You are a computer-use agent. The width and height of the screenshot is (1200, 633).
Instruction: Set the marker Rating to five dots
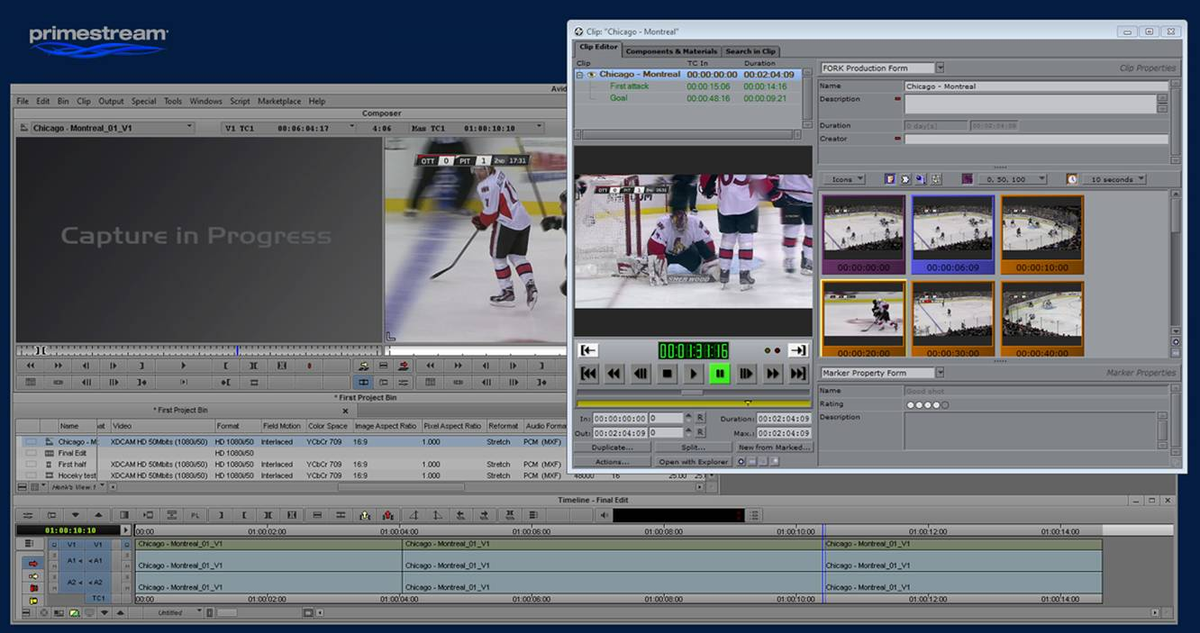(x=944, y=404)
